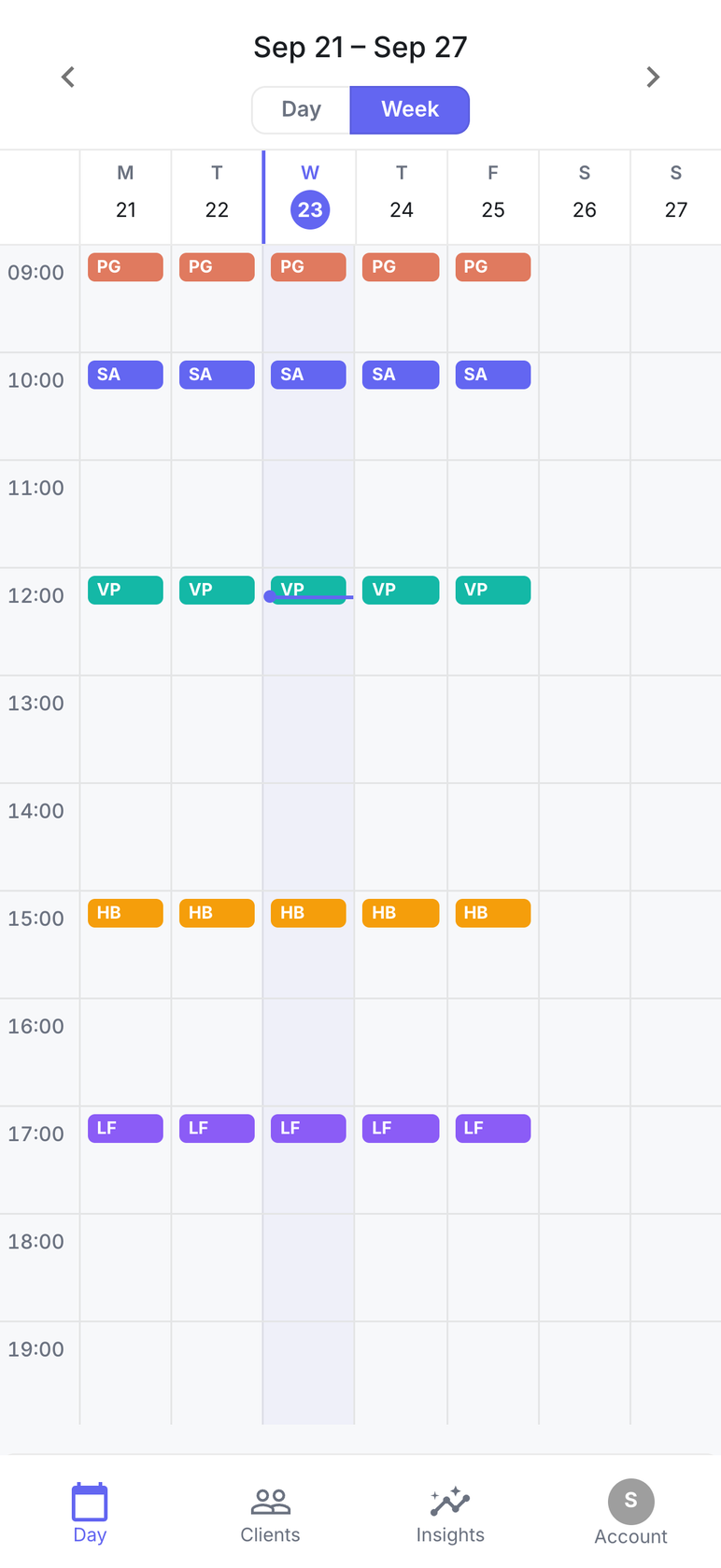Screen dimensions: 721x1568
Task: Select Wednesday 23 highlighted date
Action: click(310, 209)
